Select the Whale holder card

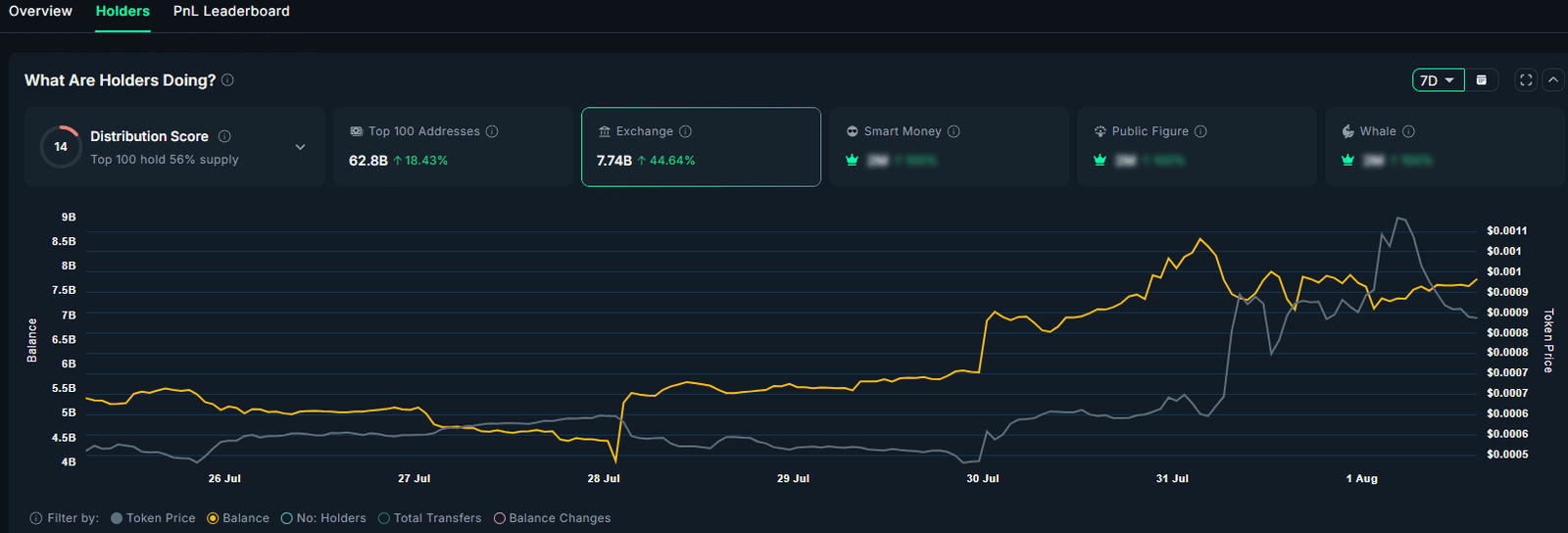point(1443,147)
